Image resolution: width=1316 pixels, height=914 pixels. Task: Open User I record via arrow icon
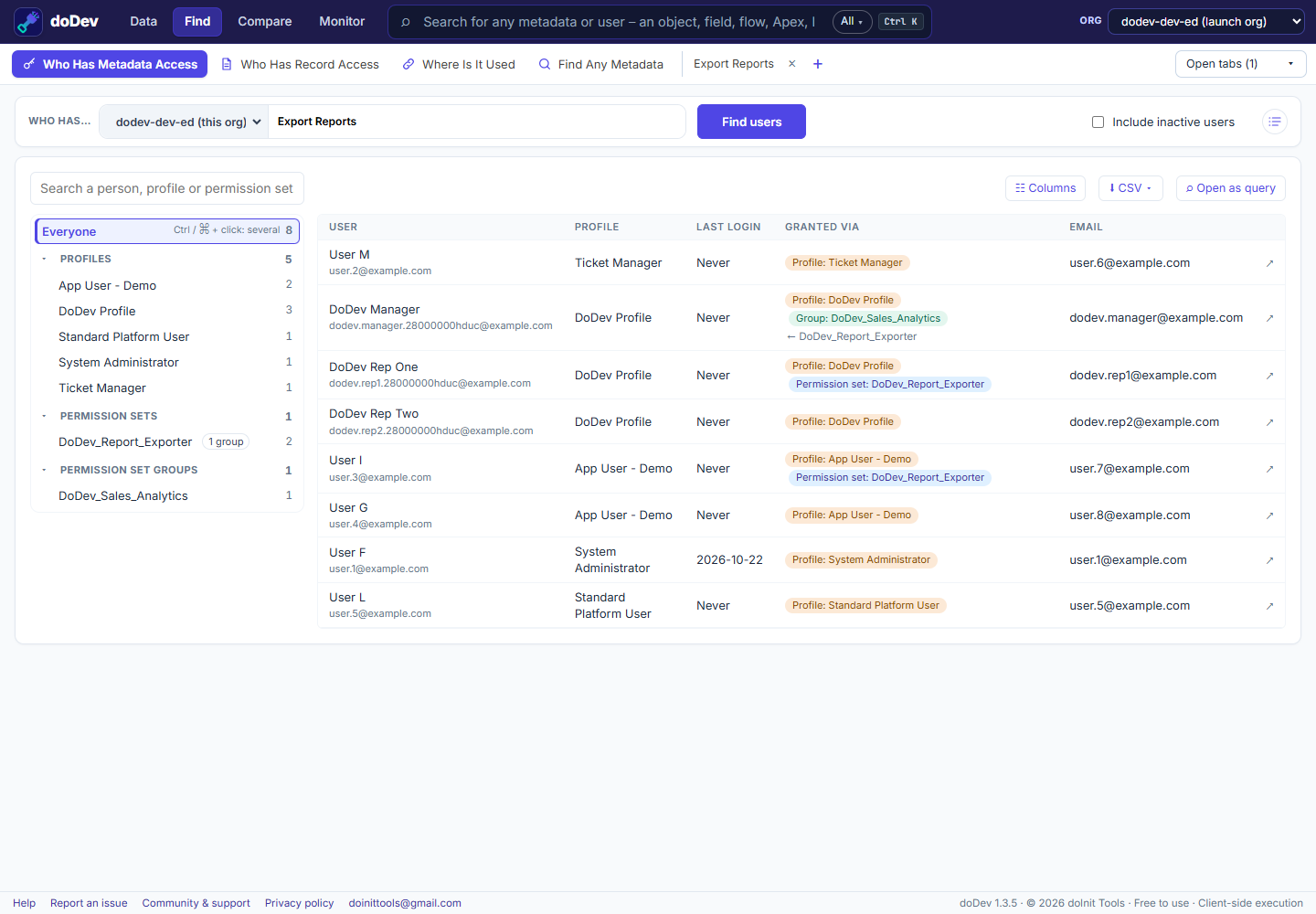1269,469
